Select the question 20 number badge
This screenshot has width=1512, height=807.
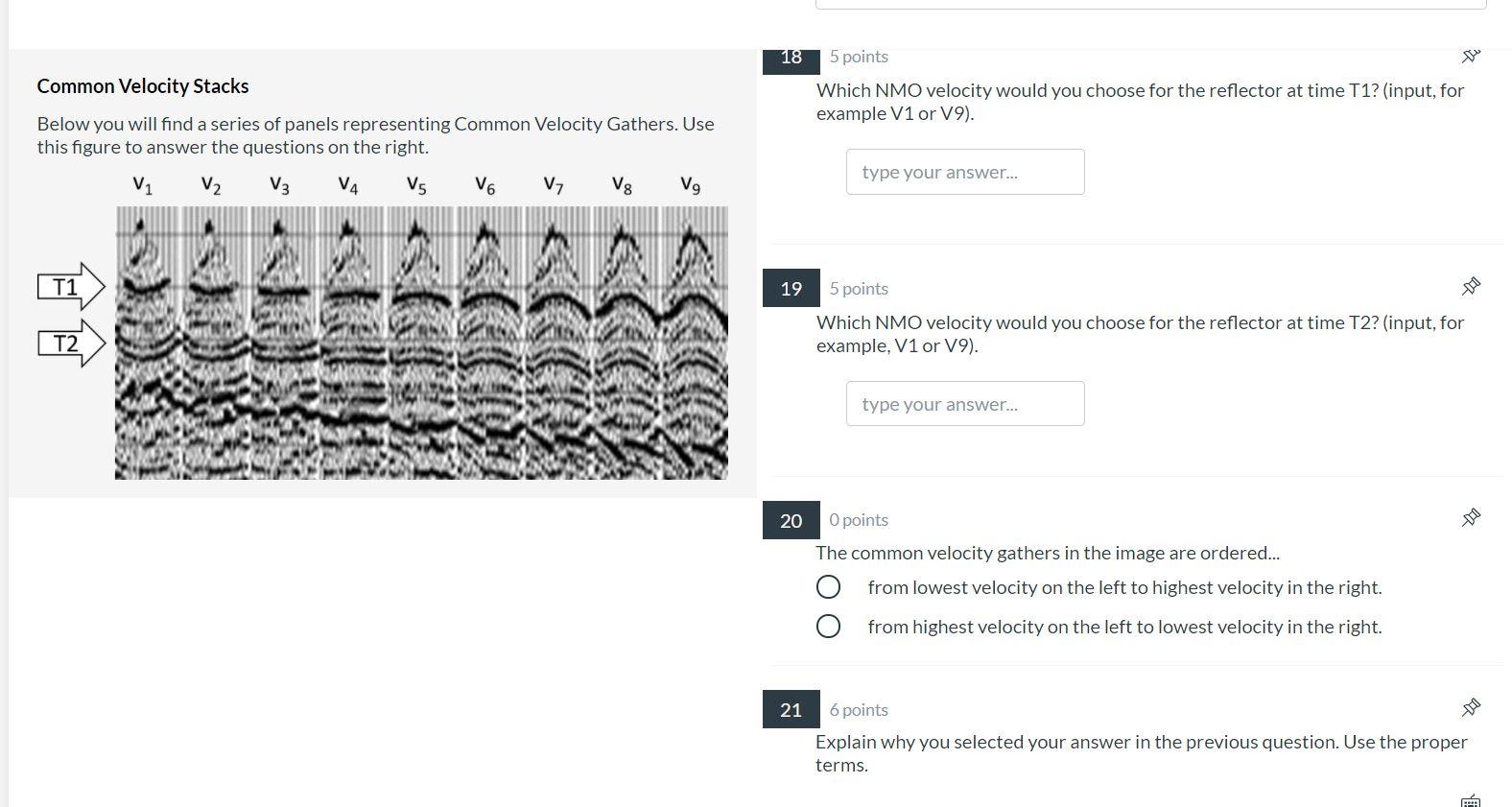coord(790,520)
